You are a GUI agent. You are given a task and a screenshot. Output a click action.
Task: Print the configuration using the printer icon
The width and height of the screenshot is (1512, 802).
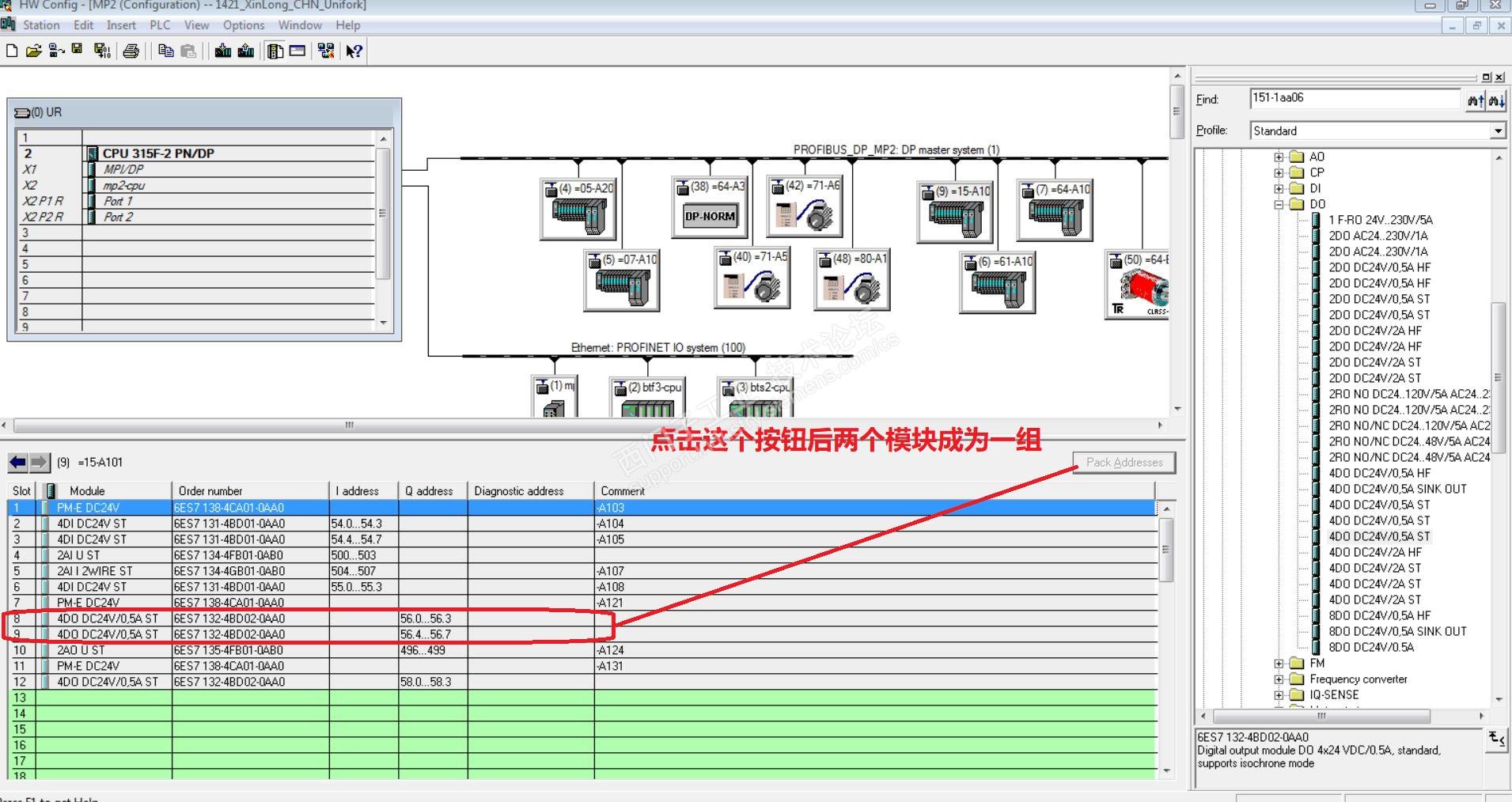coord(131,51)
